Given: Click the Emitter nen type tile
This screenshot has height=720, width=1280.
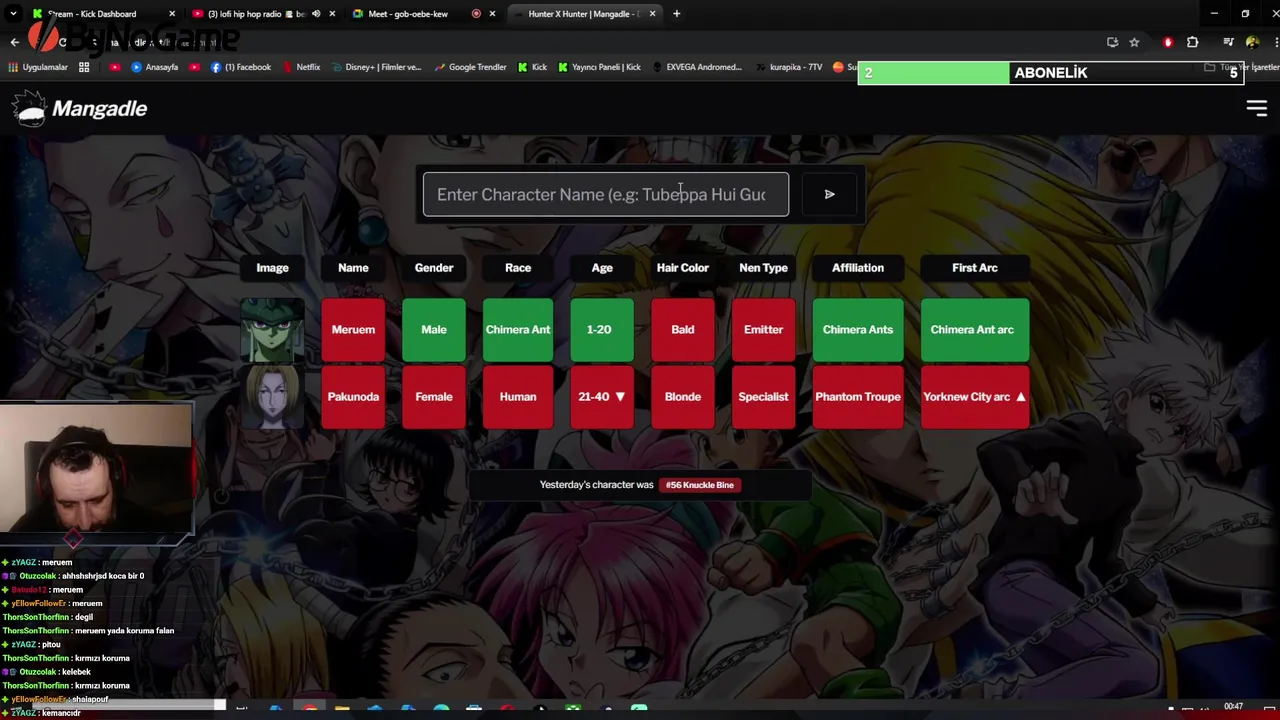Looking at the screenshot, I should point(763,330).
